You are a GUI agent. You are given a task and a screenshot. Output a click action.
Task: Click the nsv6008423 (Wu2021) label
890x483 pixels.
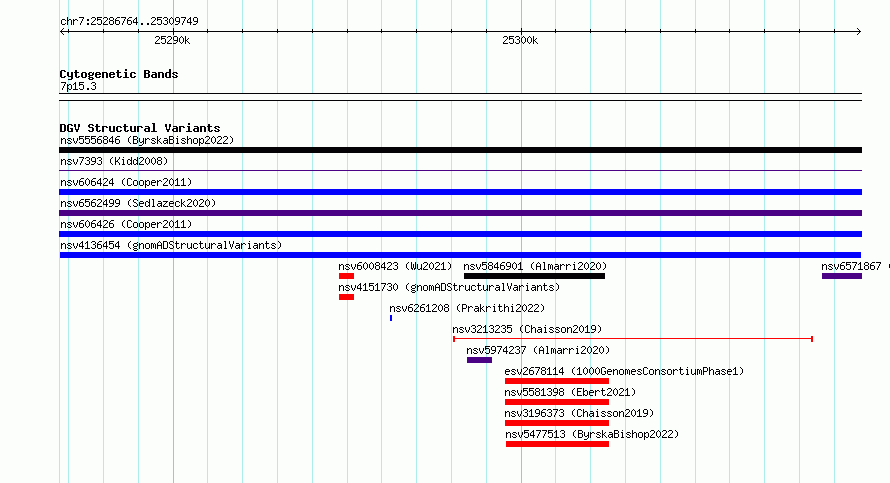click(395, 266)
